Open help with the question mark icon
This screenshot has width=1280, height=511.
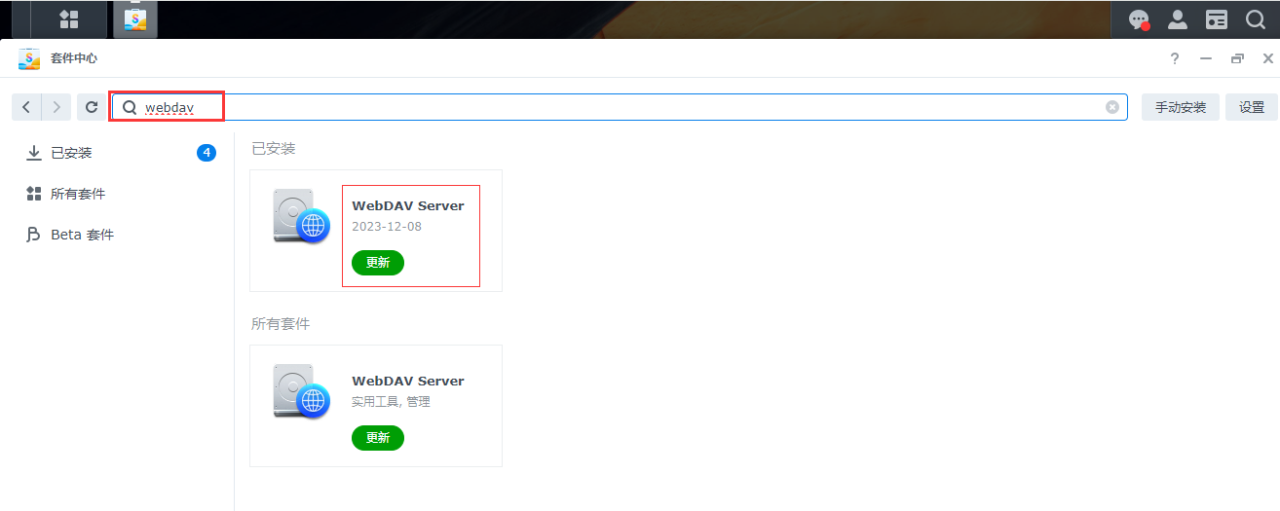[1175, 59]
